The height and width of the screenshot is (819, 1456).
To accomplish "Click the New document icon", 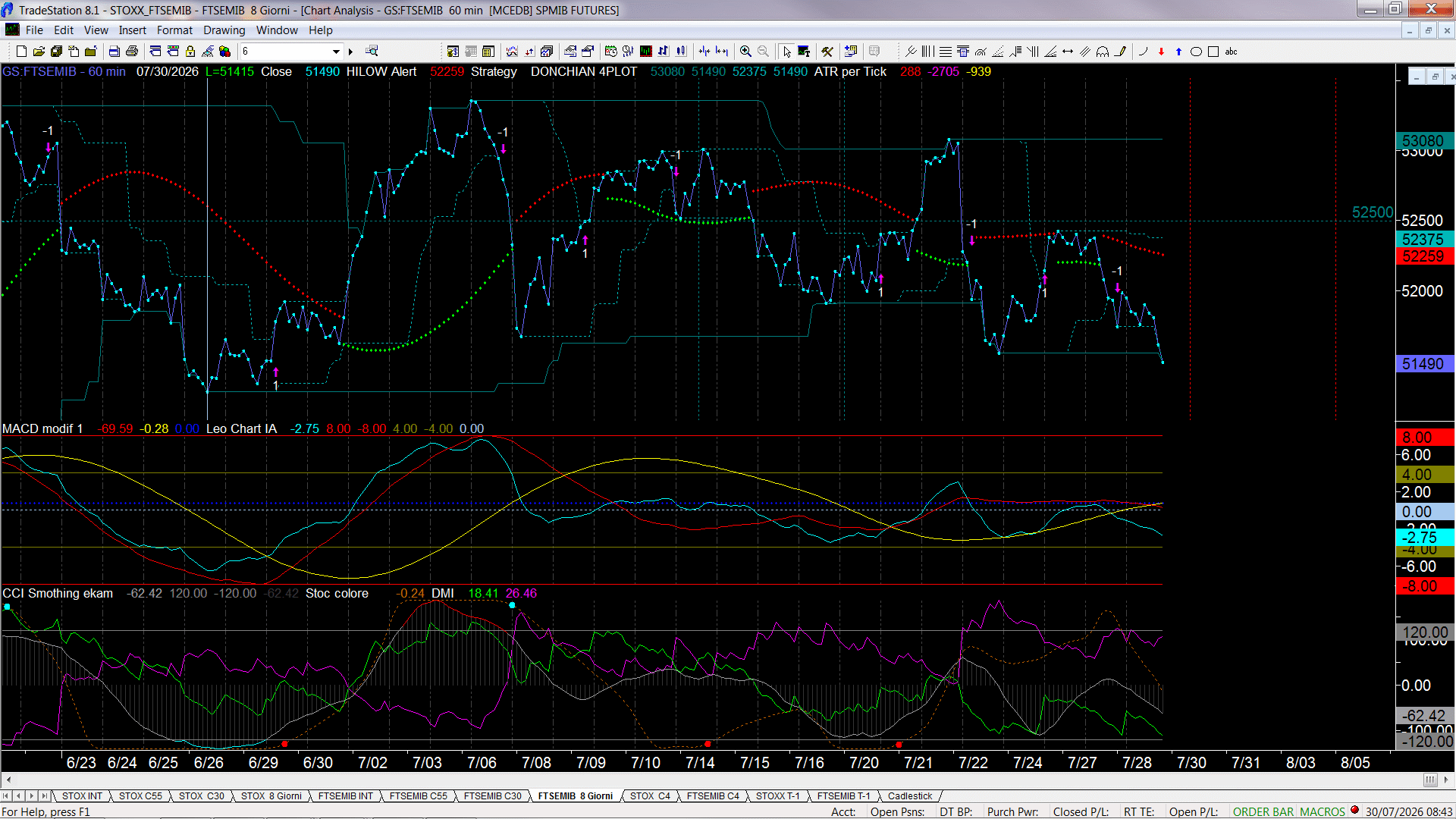I will tap(21, 52).
